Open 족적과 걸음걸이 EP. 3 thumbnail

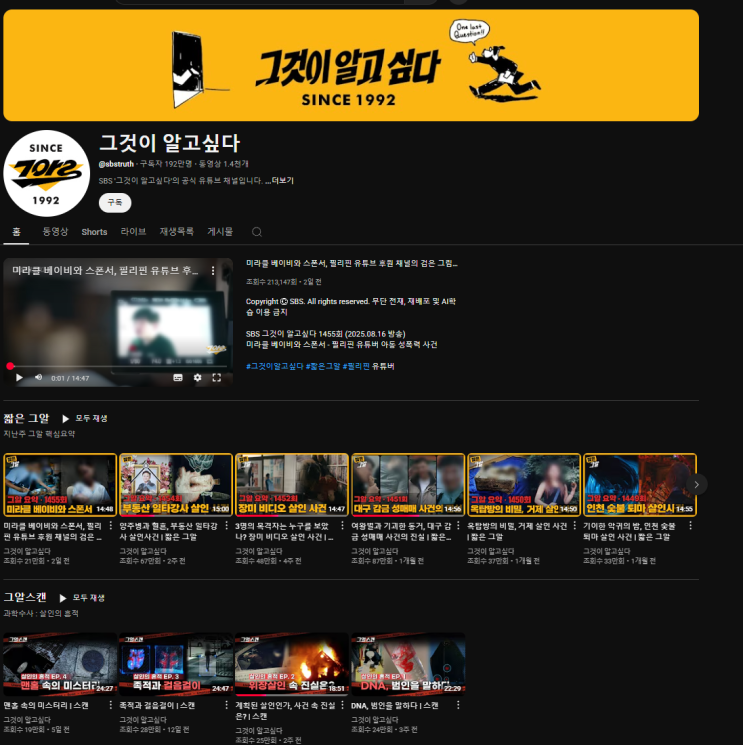[x=176, y=664]
